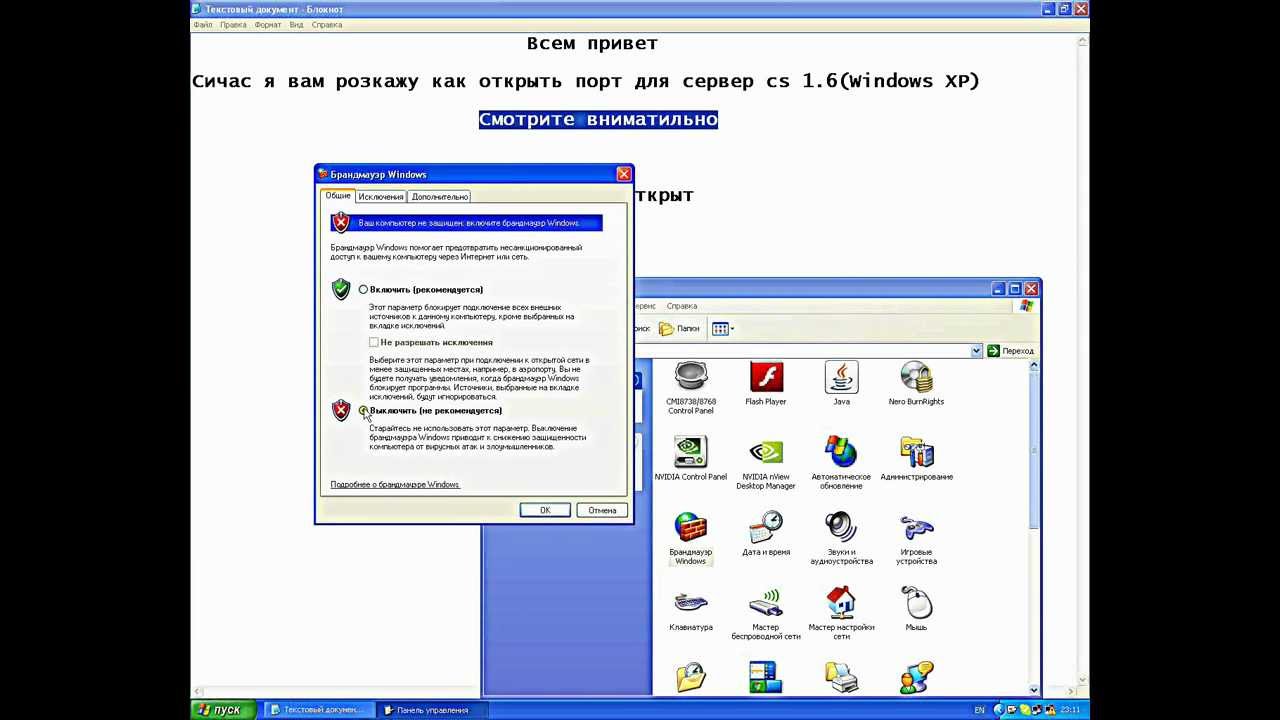Click Отмена in the firewall dialog

click(x=602, y=510)
